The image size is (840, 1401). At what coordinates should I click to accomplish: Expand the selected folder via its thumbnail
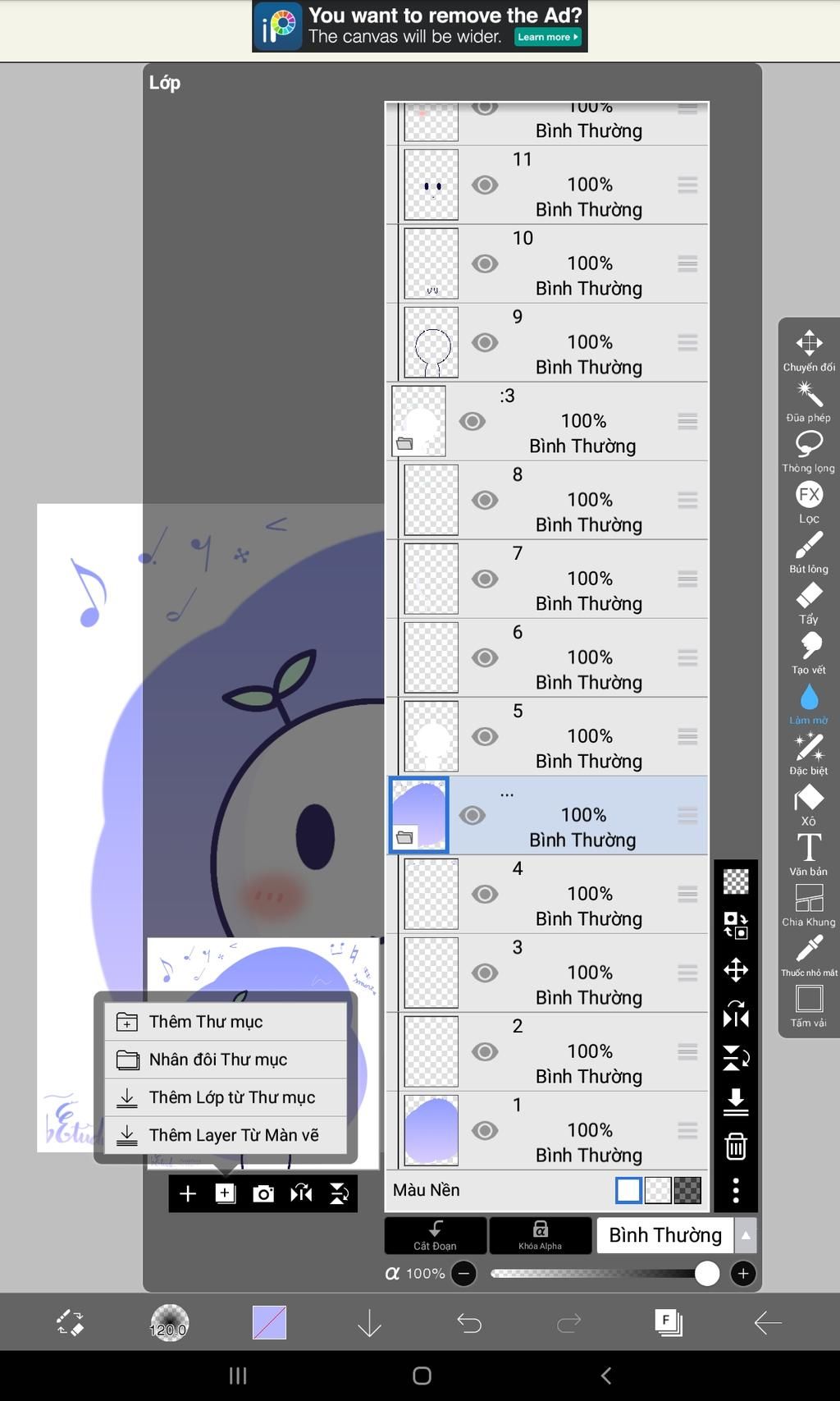[x=419, y=815]
